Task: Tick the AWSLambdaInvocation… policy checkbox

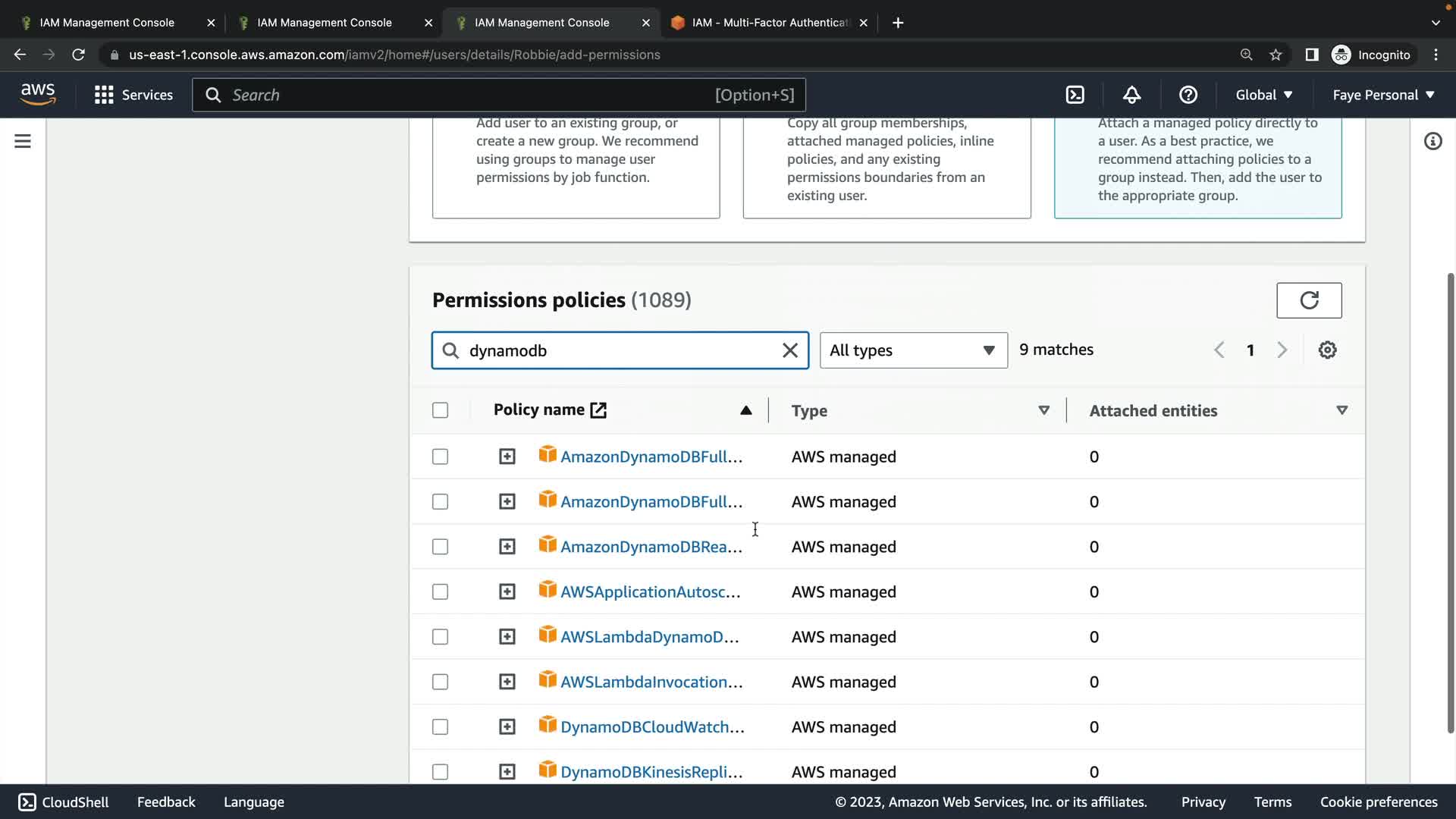Action: click(x=440, y=682)
